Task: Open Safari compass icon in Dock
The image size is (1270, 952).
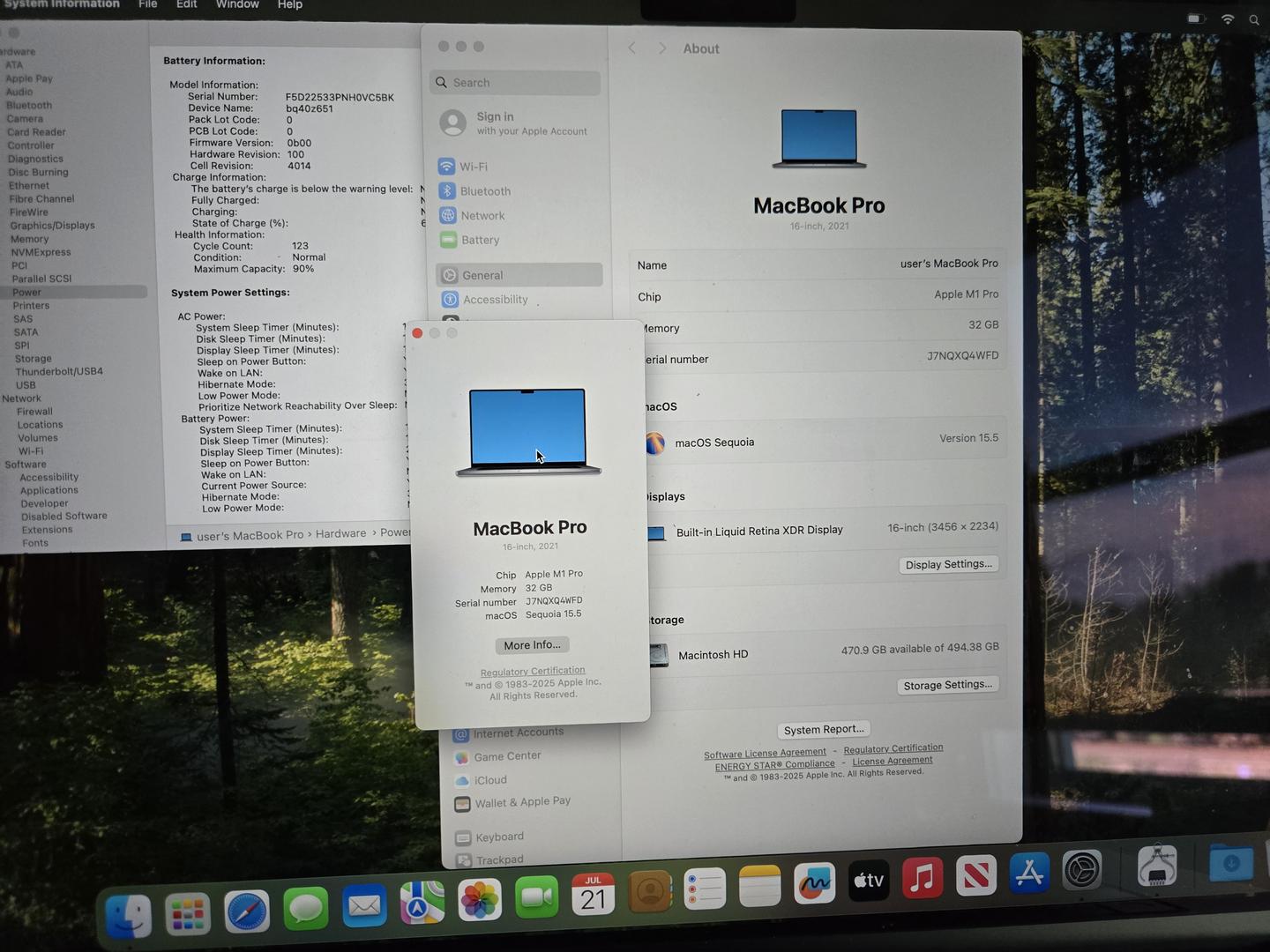Action: (247, 911)
